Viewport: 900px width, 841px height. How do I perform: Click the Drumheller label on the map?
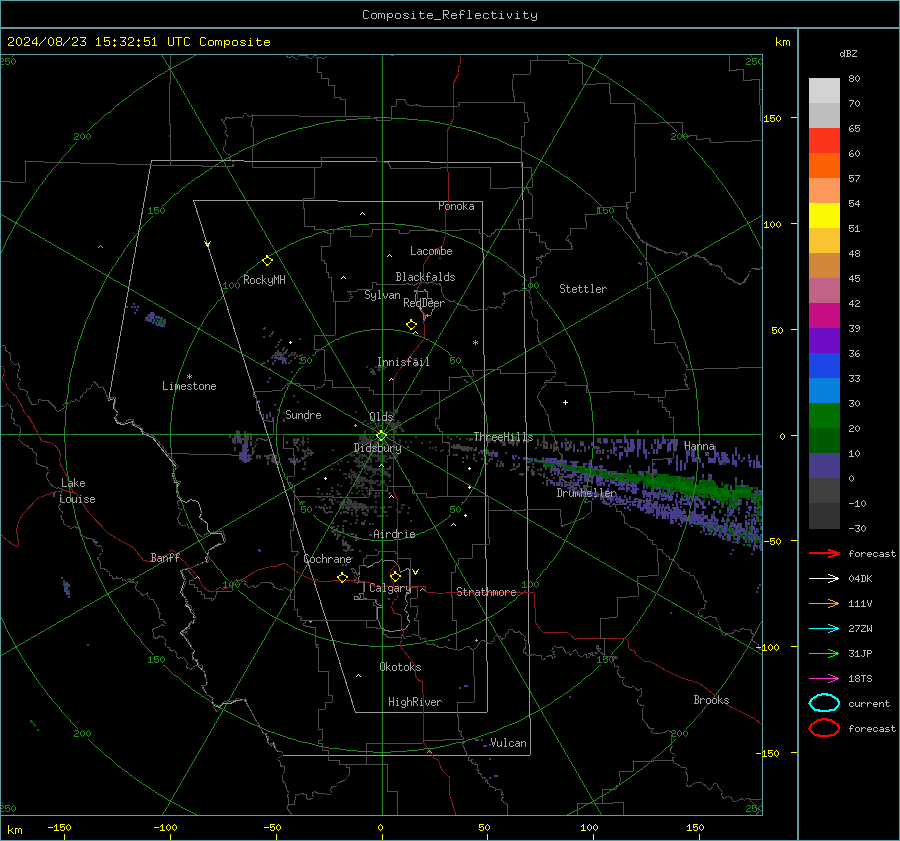pos(586,493)
